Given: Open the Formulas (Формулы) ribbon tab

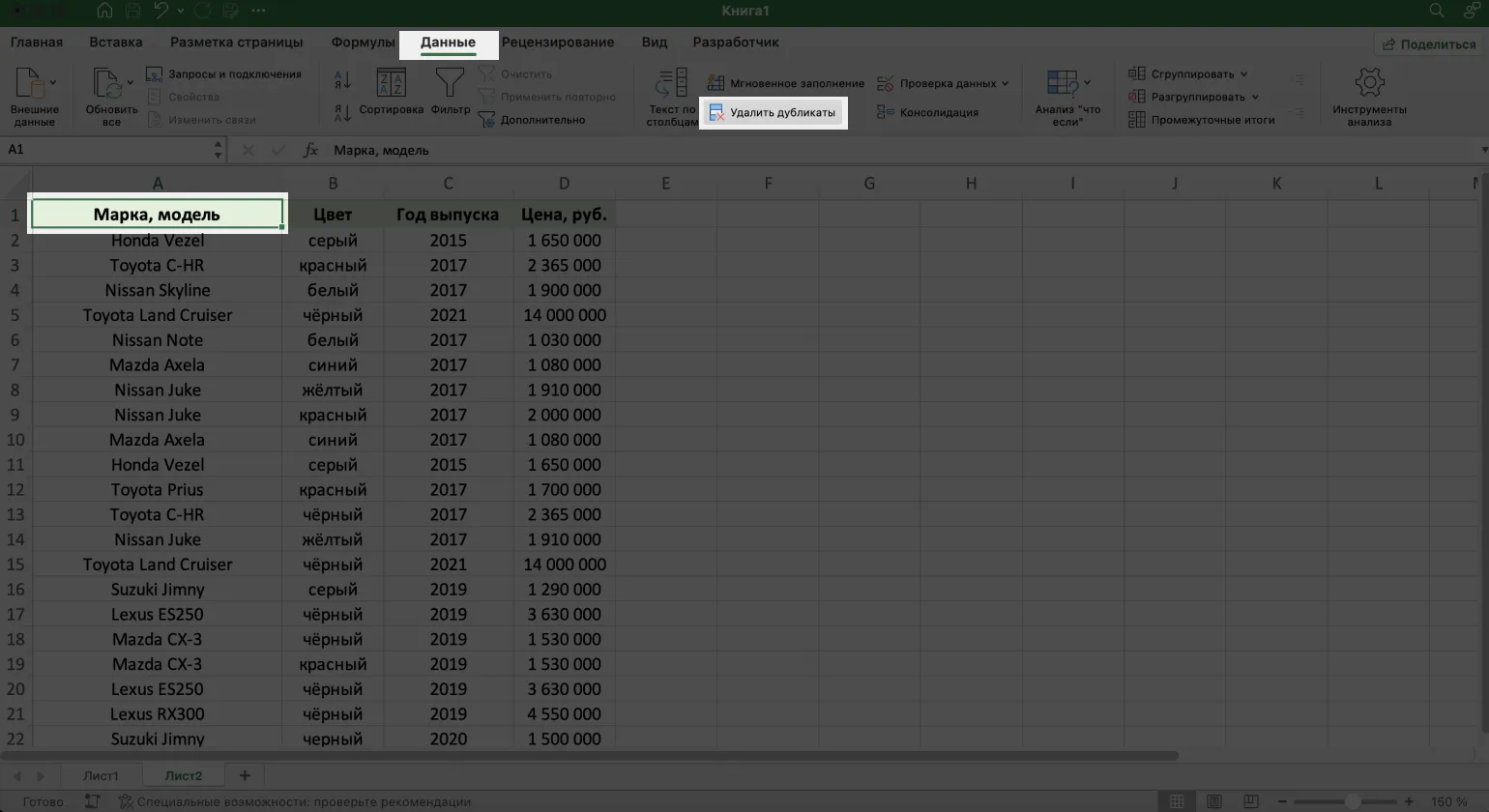Looking at the screenshot, I should (x=363, y=43).
